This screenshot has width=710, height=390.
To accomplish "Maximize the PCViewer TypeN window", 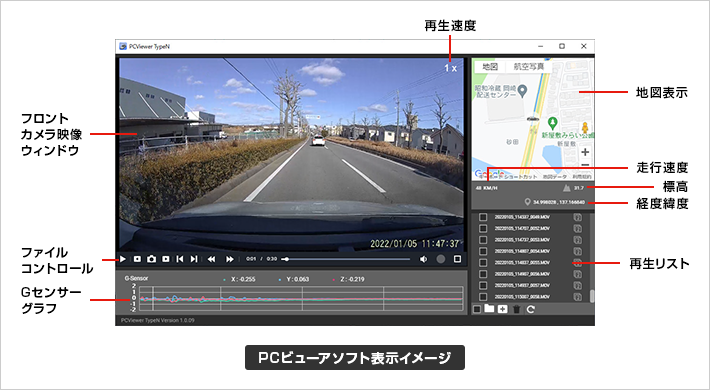I will point(562,46).
